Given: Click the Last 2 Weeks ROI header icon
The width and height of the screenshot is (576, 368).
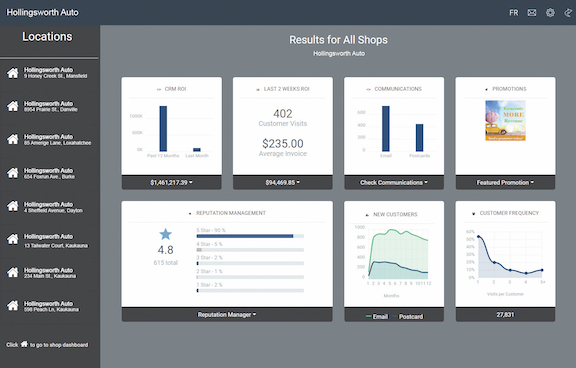Looking at the screenshot, I should [x=258, y=89].
